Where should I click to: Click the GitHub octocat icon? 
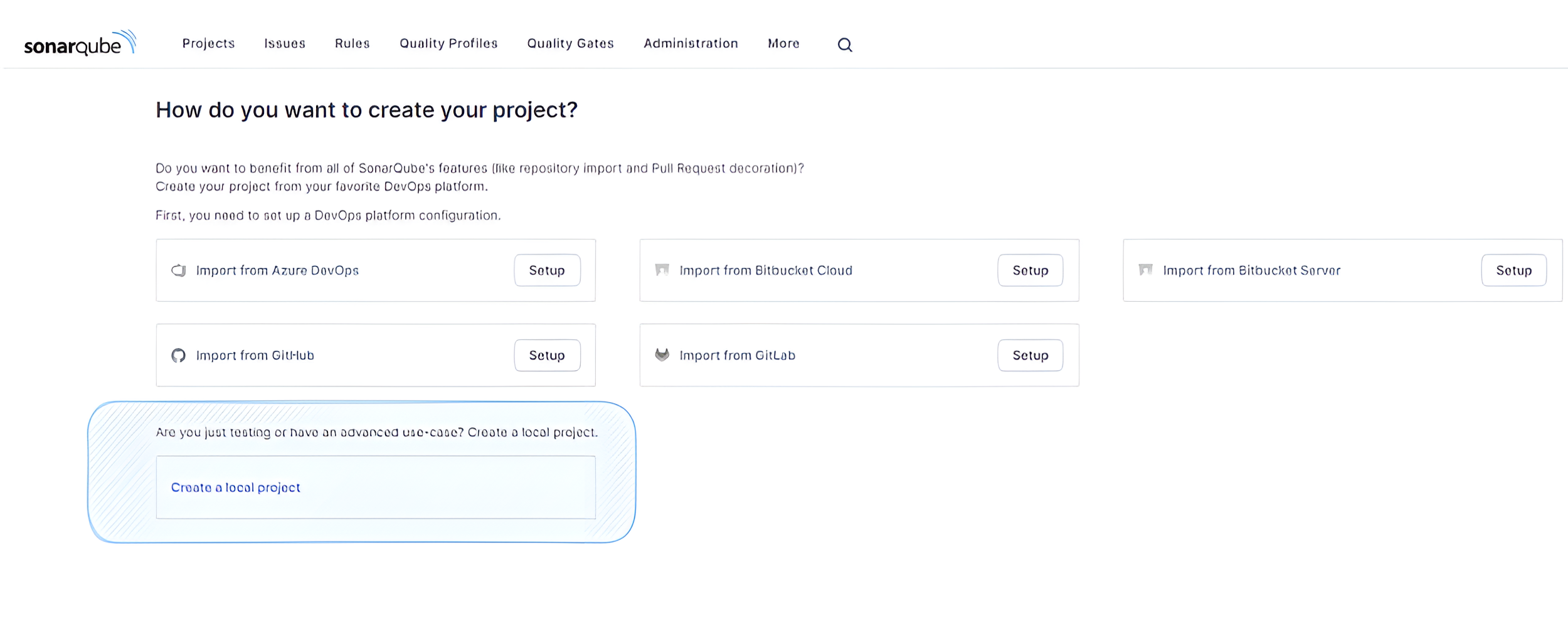[179, 356]
